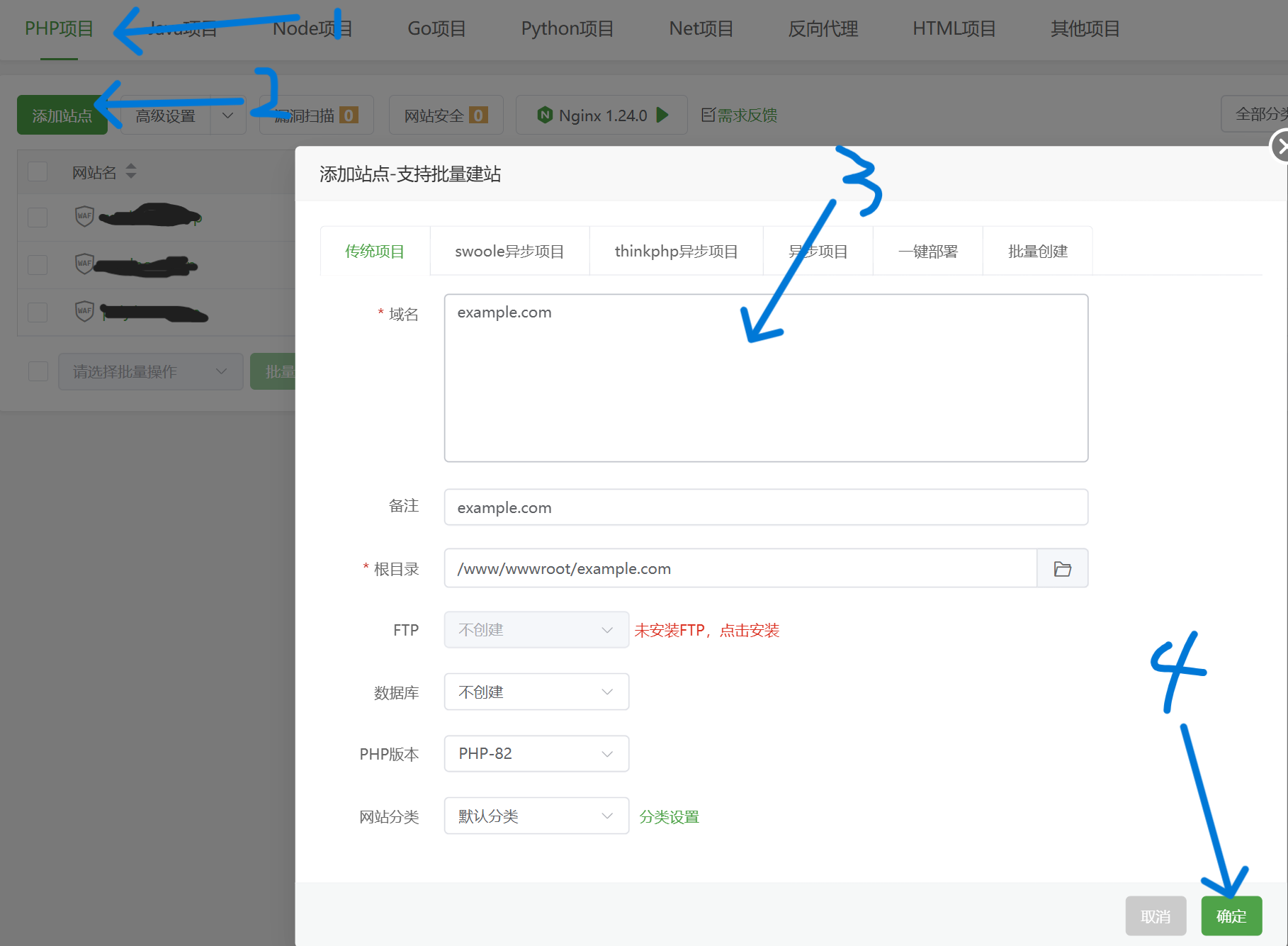Click the WAF shield icon in second site row

tap(84, 264)
